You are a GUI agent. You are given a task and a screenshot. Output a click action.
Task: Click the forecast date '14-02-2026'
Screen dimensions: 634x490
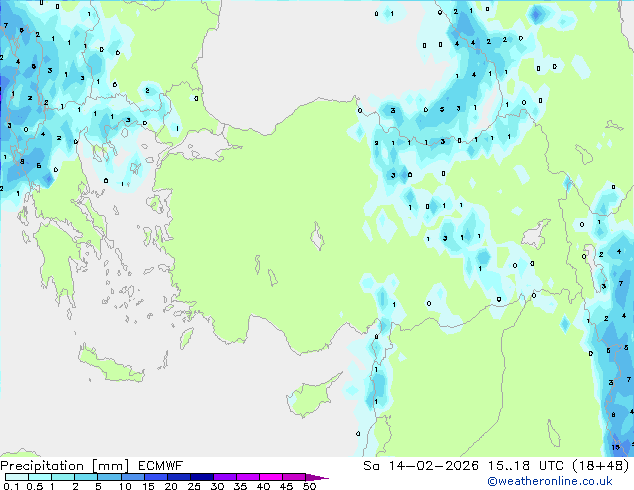[434, 466]
